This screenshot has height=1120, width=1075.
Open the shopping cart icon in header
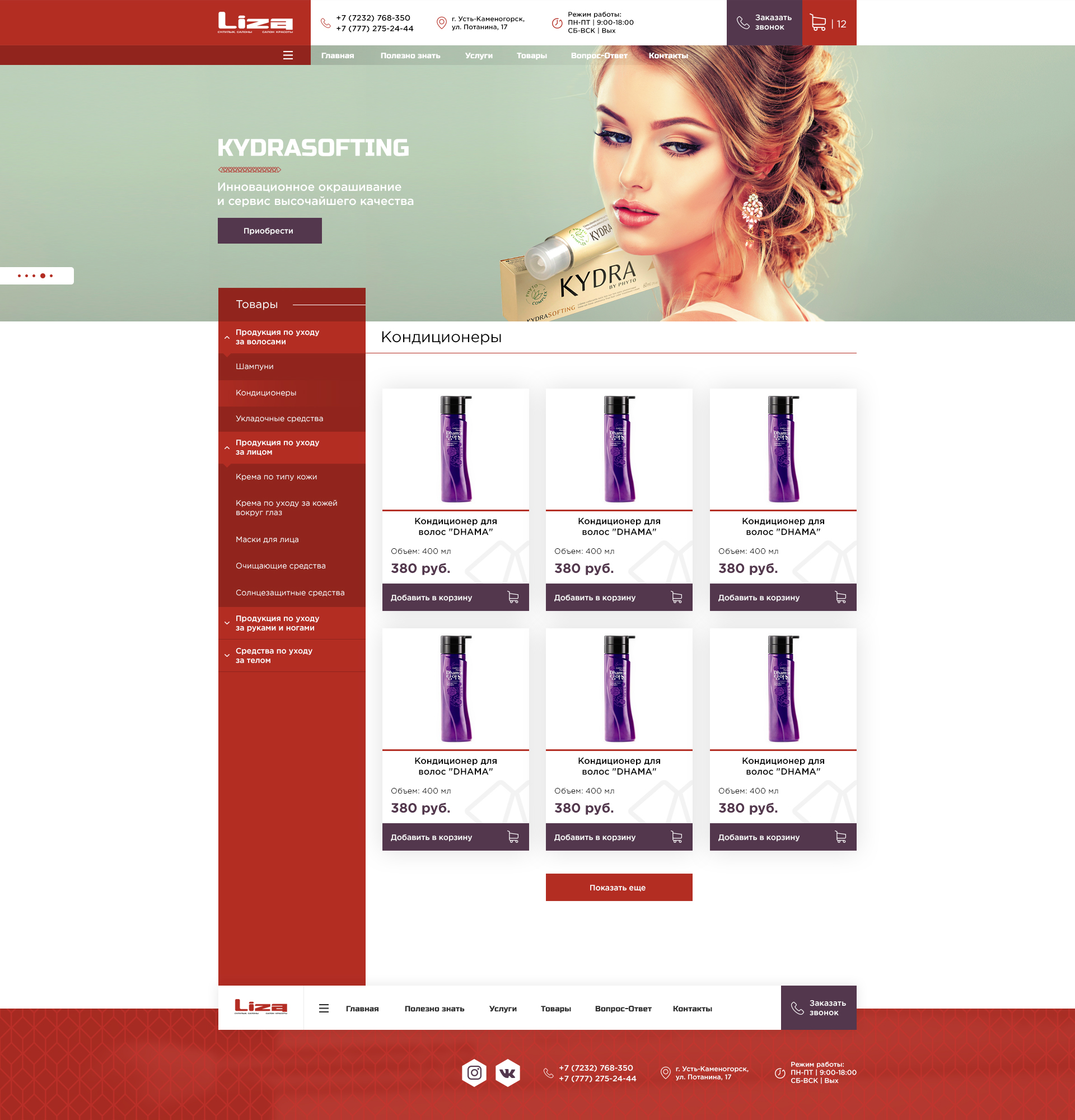point(817,23)
